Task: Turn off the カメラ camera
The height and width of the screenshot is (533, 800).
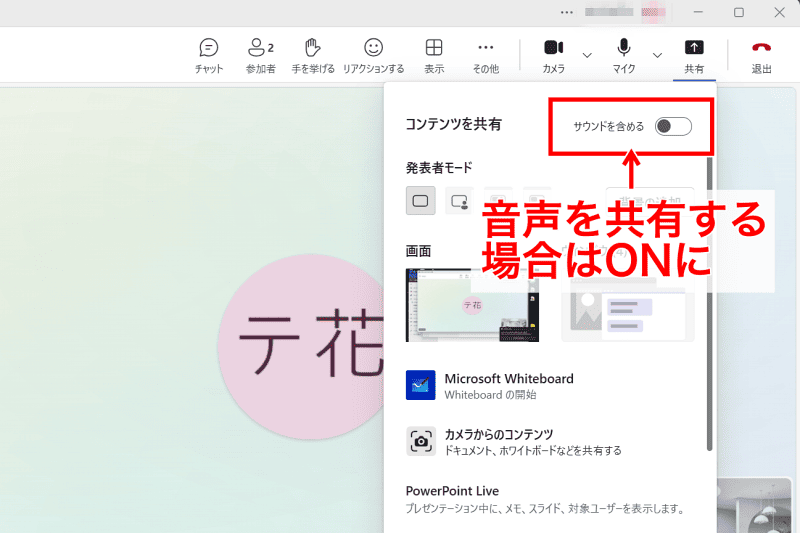Action: point(553,55)
